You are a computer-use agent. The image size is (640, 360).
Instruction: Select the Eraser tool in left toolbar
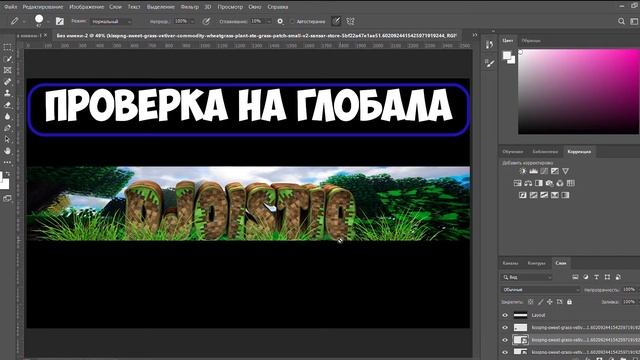click(7, 105)
